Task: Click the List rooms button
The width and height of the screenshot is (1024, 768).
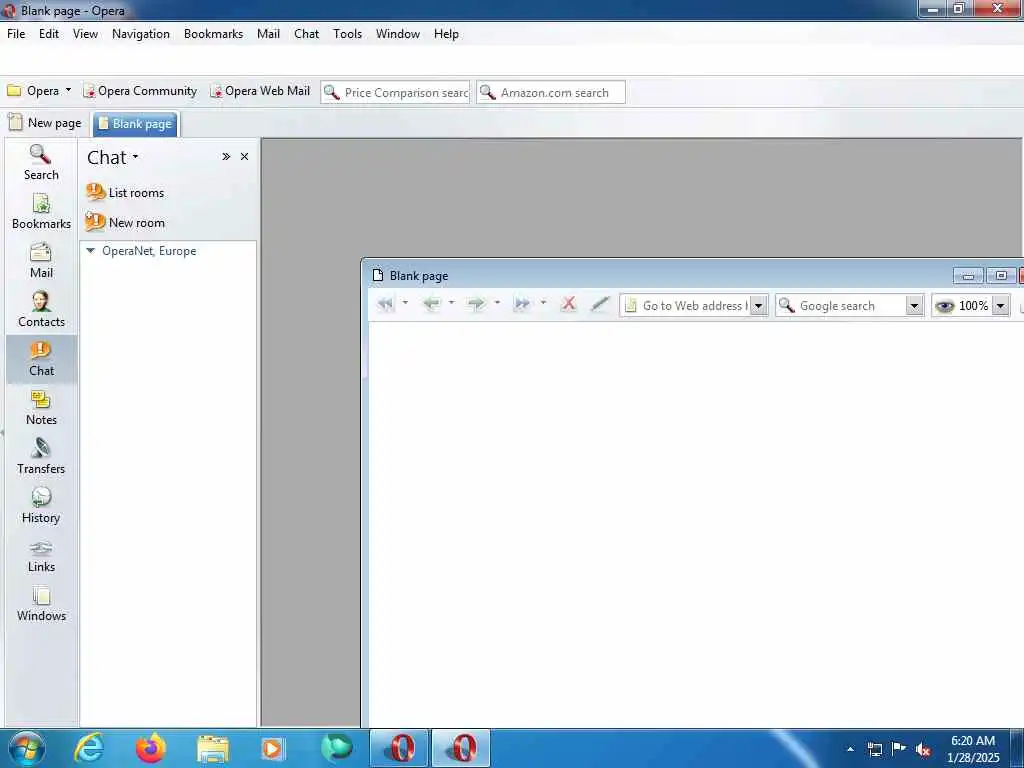Action: pyautogui.click(x=125, y=192)
